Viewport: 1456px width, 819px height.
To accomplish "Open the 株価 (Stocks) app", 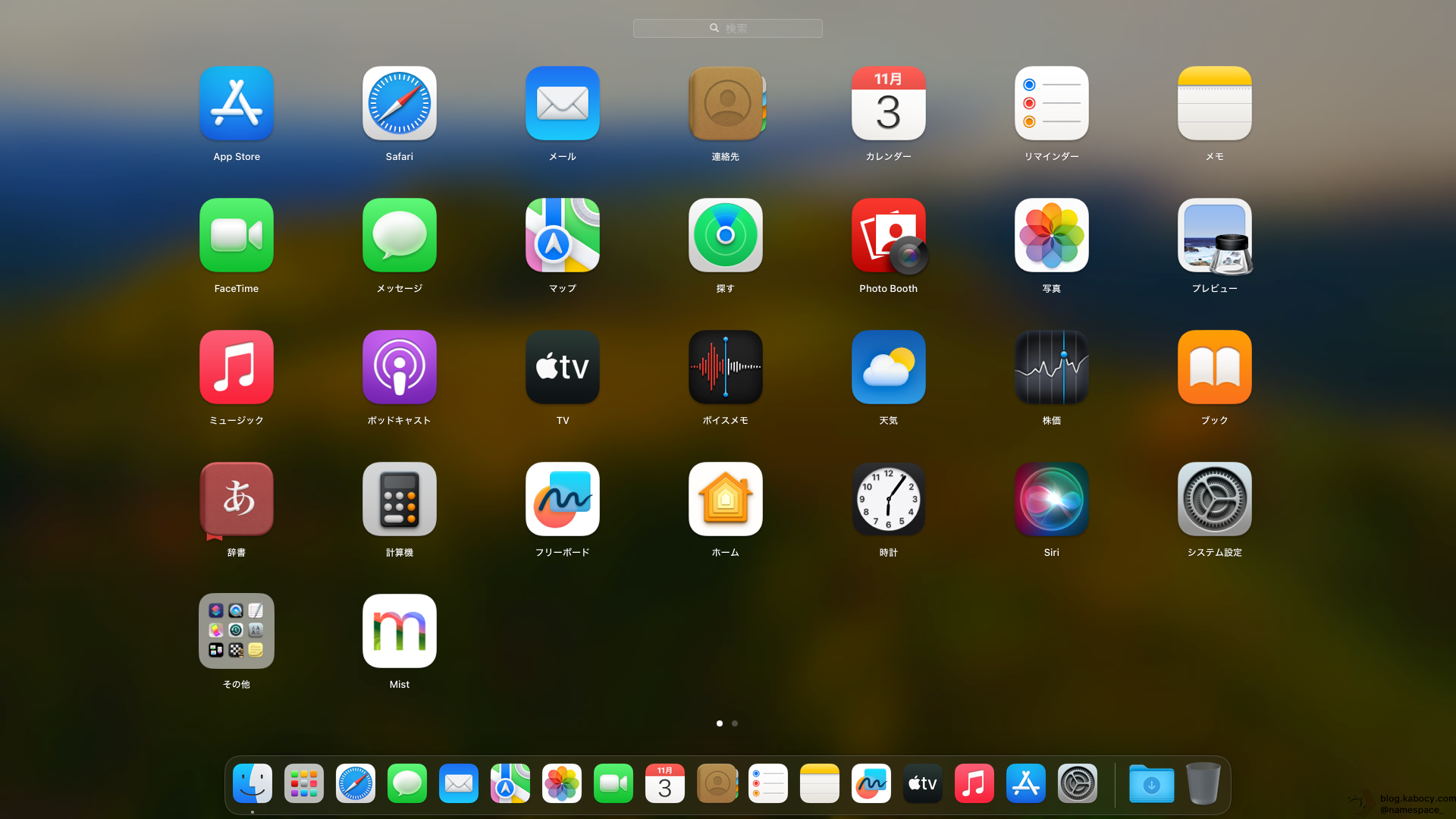I will point(1051,367).
